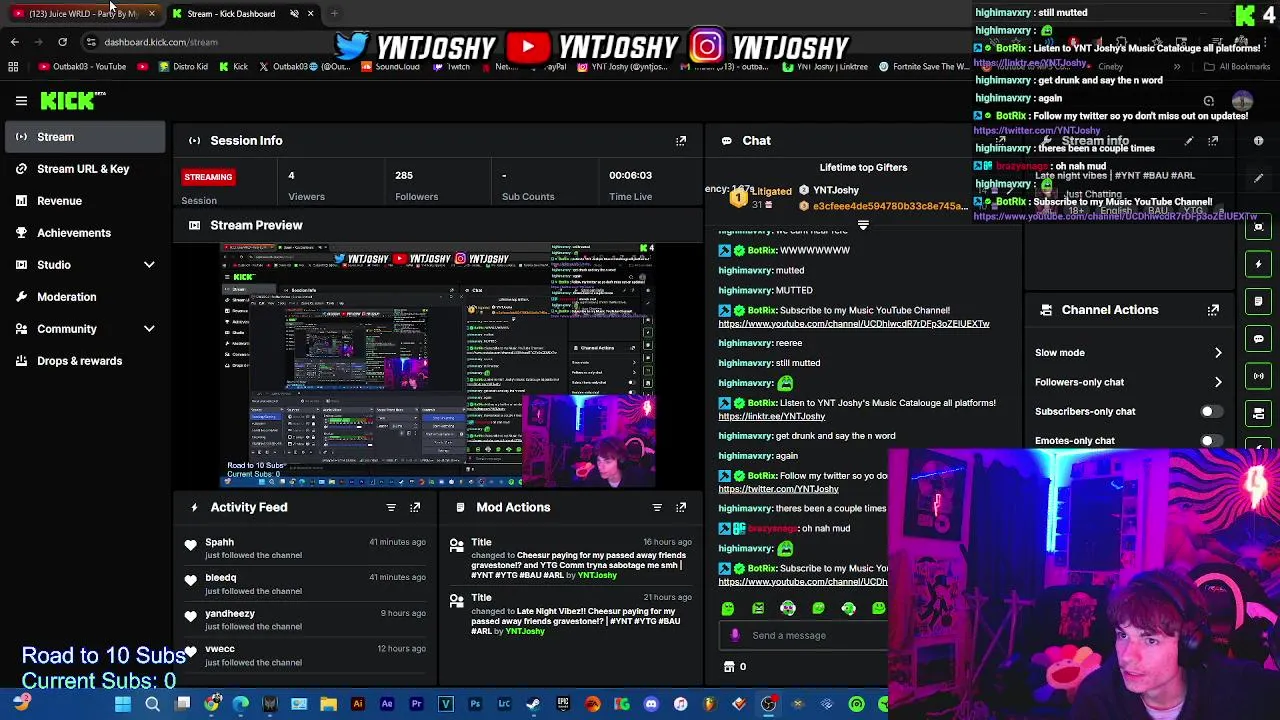Screen dimensions: 1280x720
Task: Collapse the Lifetime top Gifters section
Action: [863, 226]
